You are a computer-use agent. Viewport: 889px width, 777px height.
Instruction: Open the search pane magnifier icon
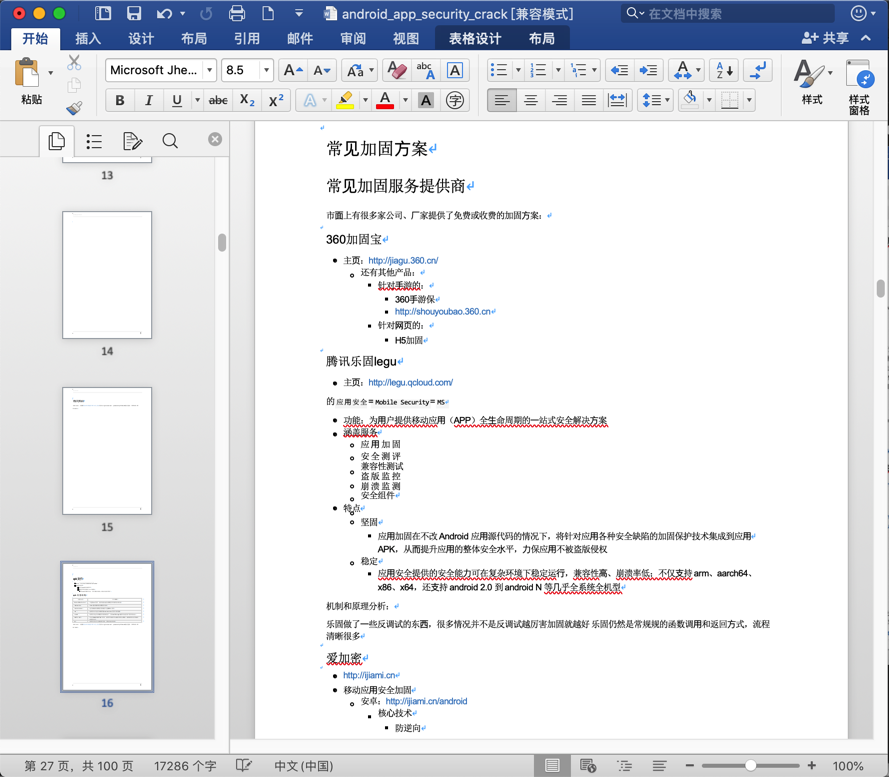pos(170,141)
